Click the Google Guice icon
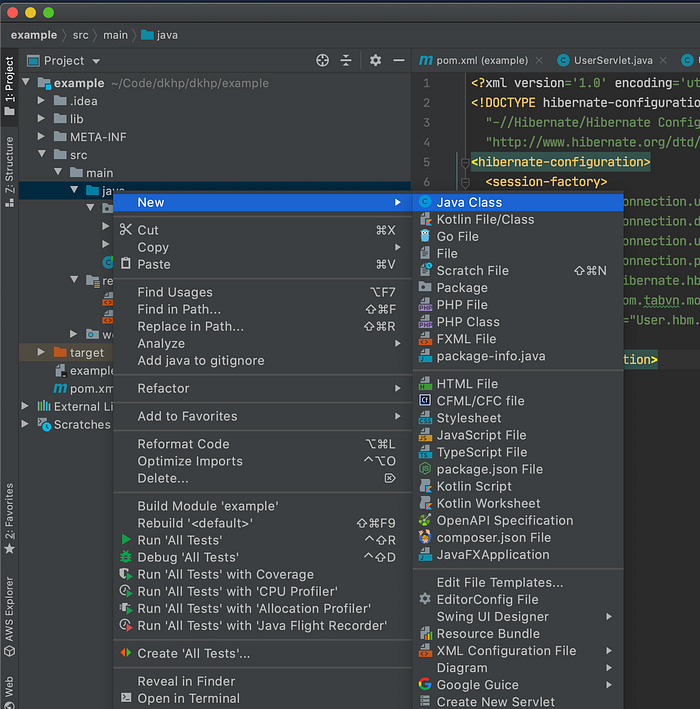 click(425, 684)
